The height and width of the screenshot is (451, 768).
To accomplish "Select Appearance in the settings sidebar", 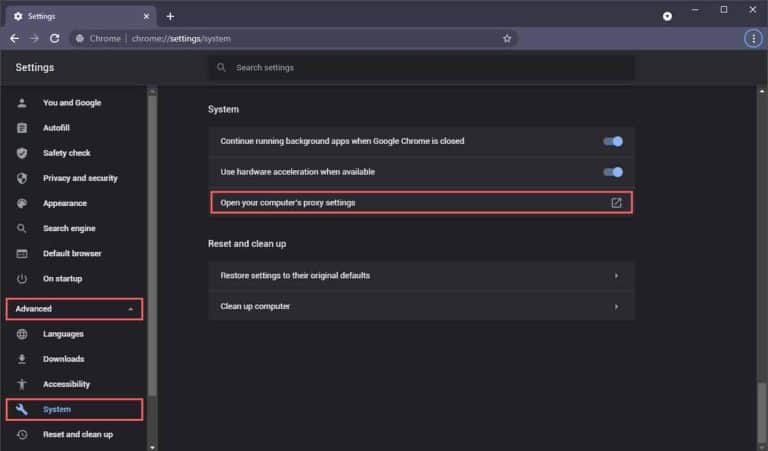I will click(65, 203).
